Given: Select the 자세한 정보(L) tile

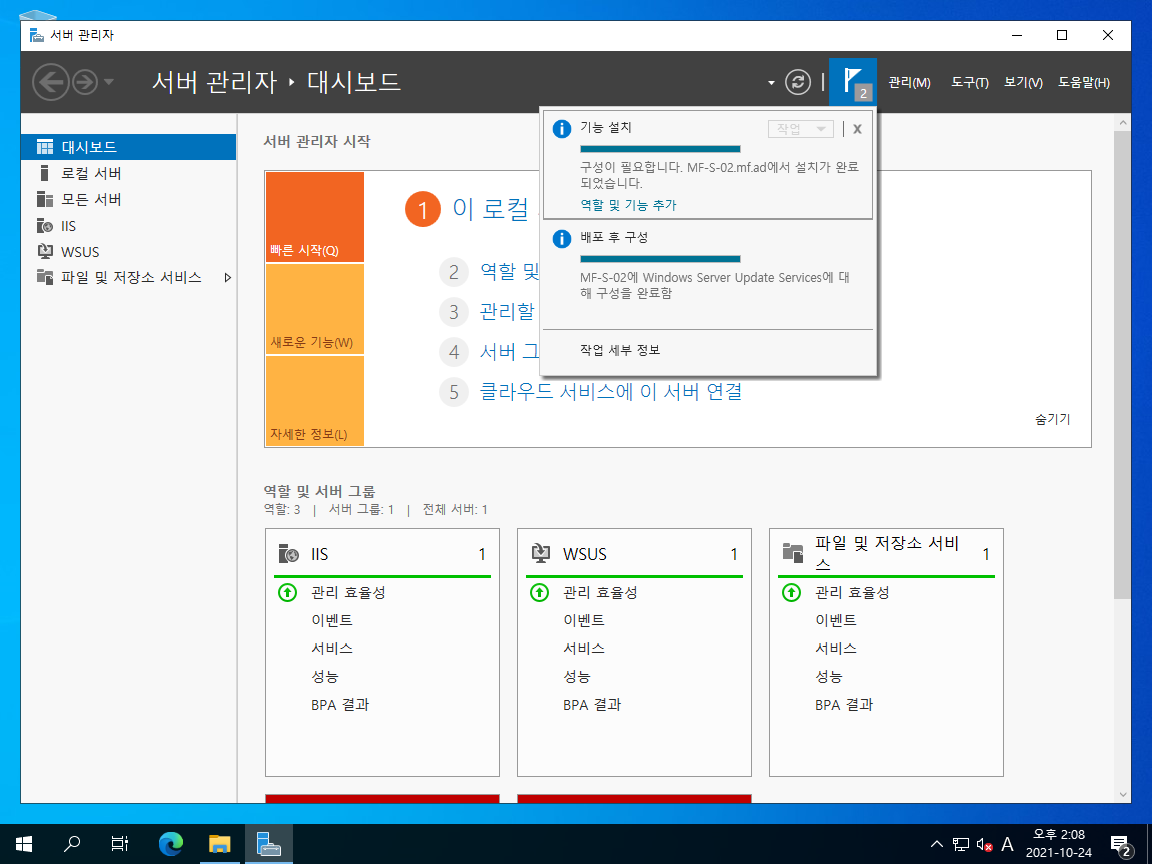Looking at the screenshot, I should tap(314, 401).
